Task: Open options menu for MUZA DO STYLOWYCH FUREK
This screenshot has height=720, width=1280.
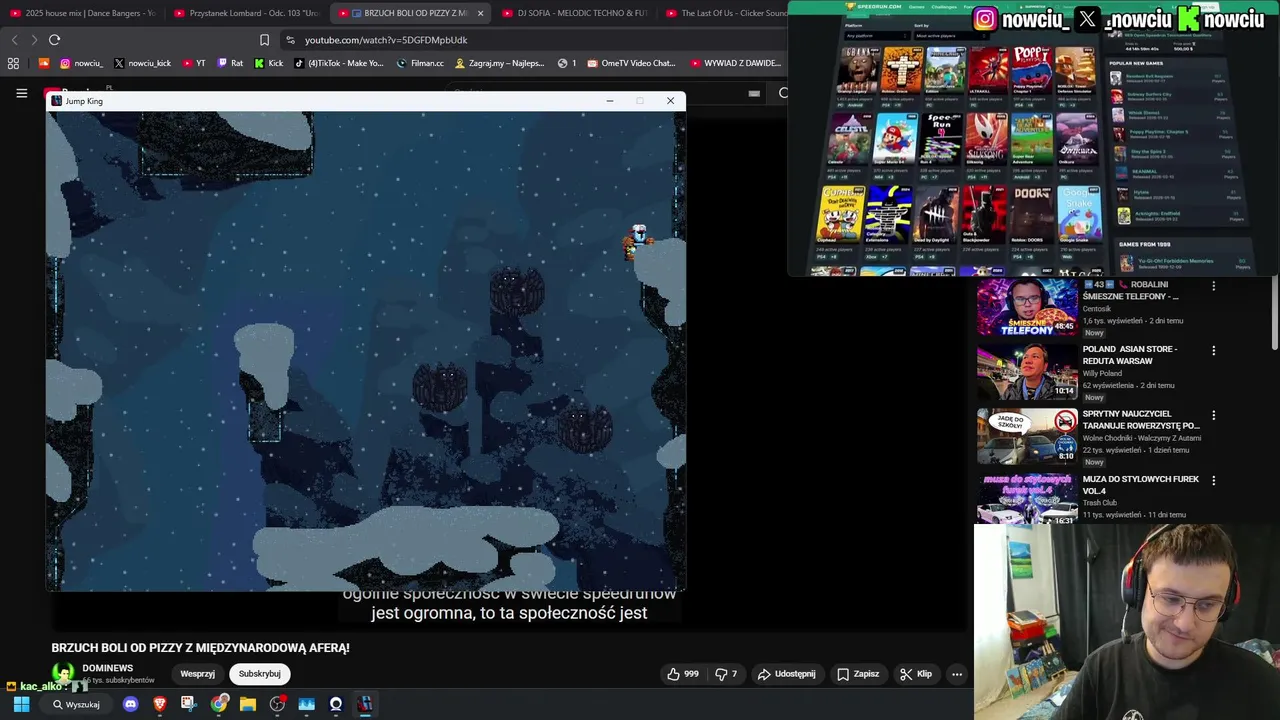Action: tap(1214, 480)
